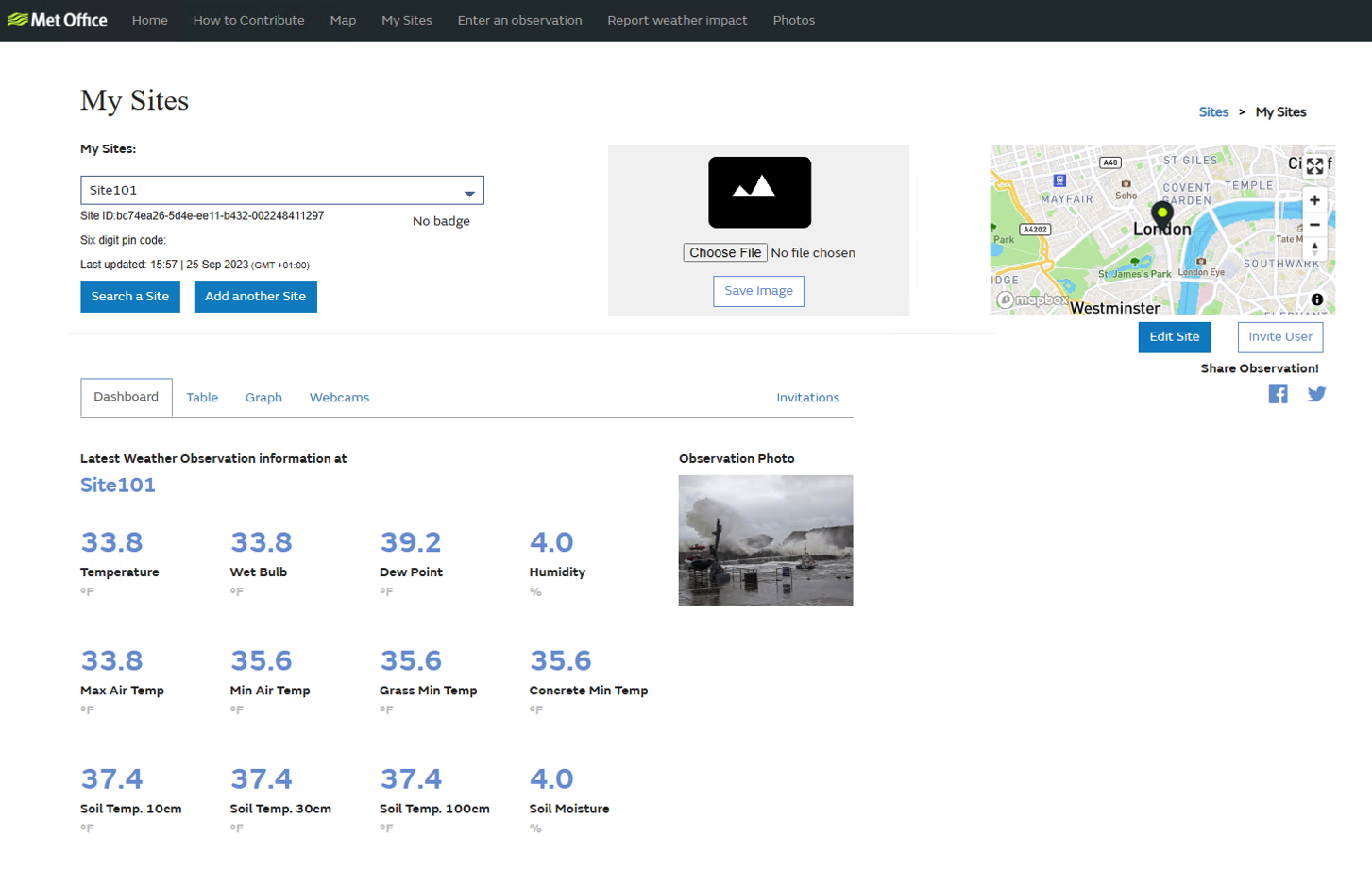Click the Site ID text

202,216
